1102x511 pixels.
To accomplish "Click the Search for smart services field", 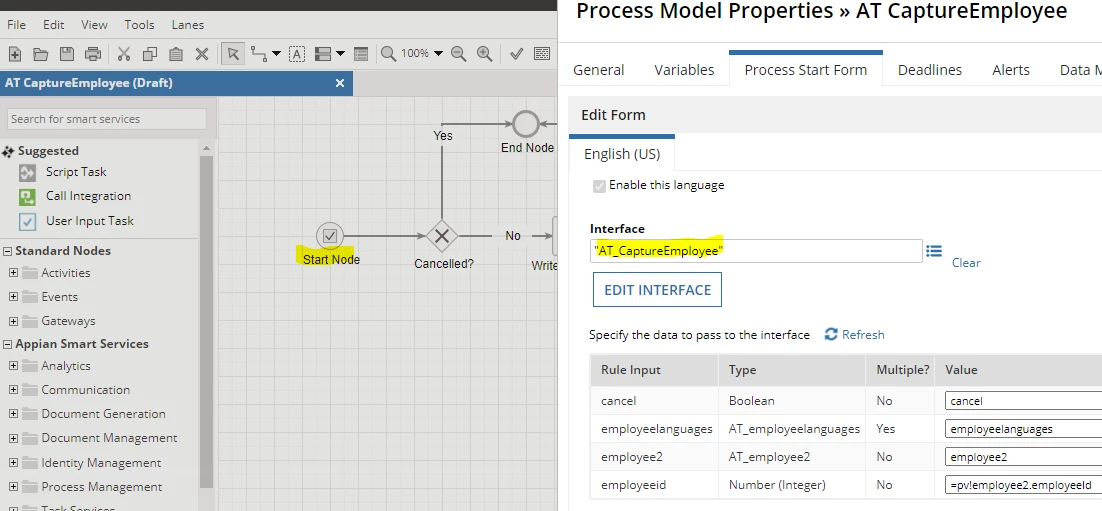I will click(x=107, y=119).
